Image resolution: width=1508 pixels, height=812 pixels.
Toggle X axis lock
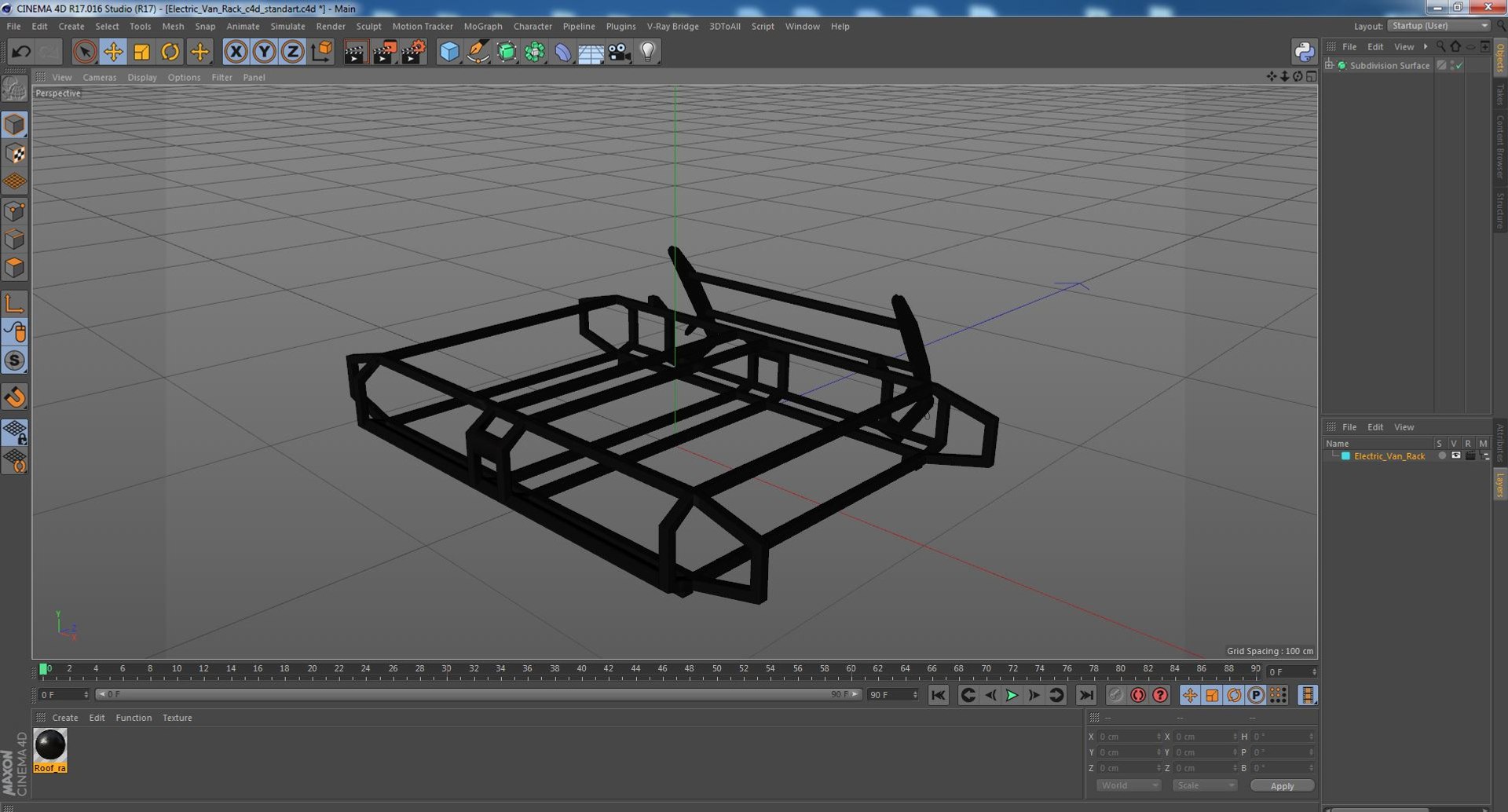236,52
